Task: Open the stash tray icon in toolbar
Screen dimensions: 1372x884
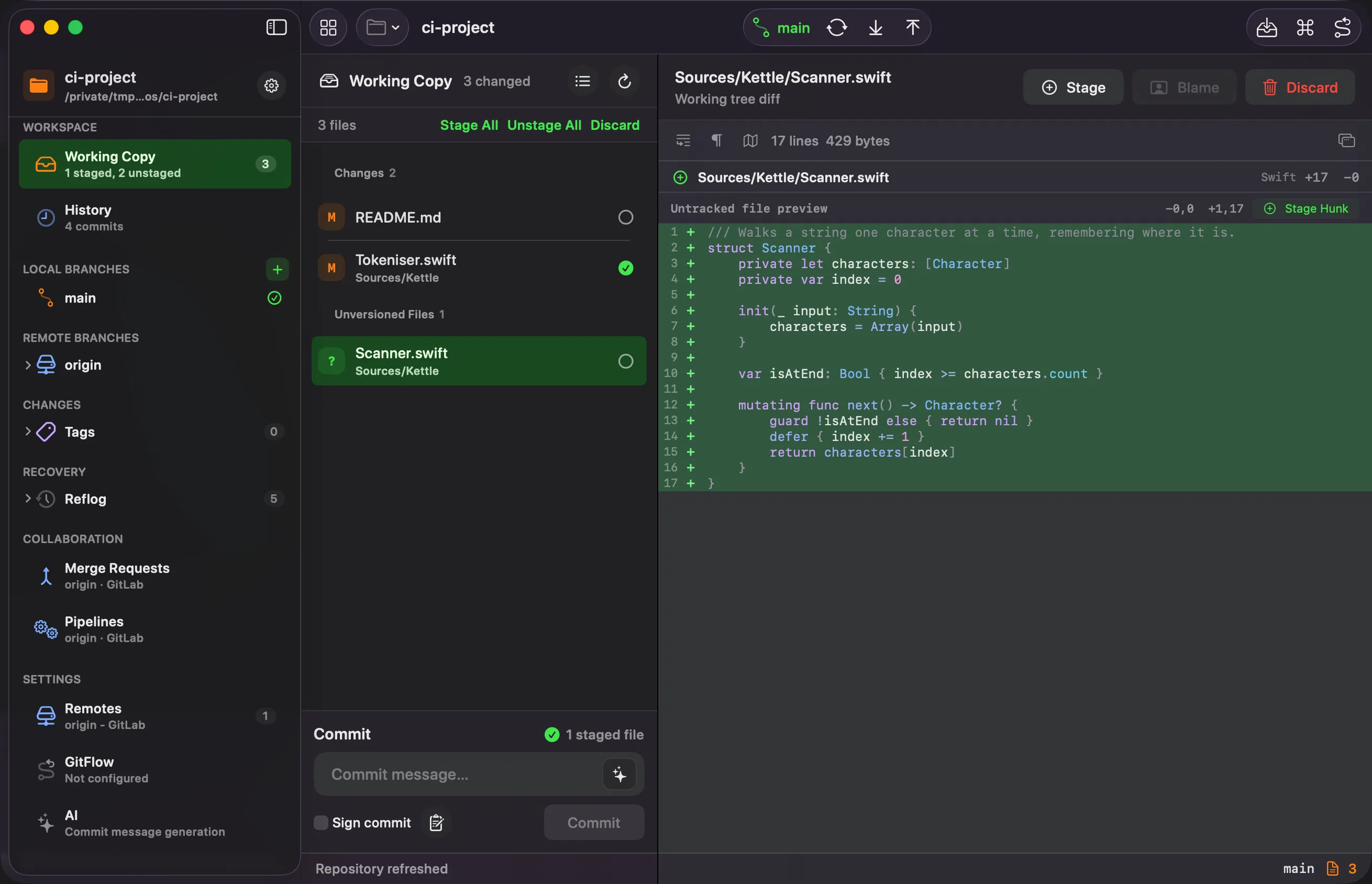Action: (1266, 28)
